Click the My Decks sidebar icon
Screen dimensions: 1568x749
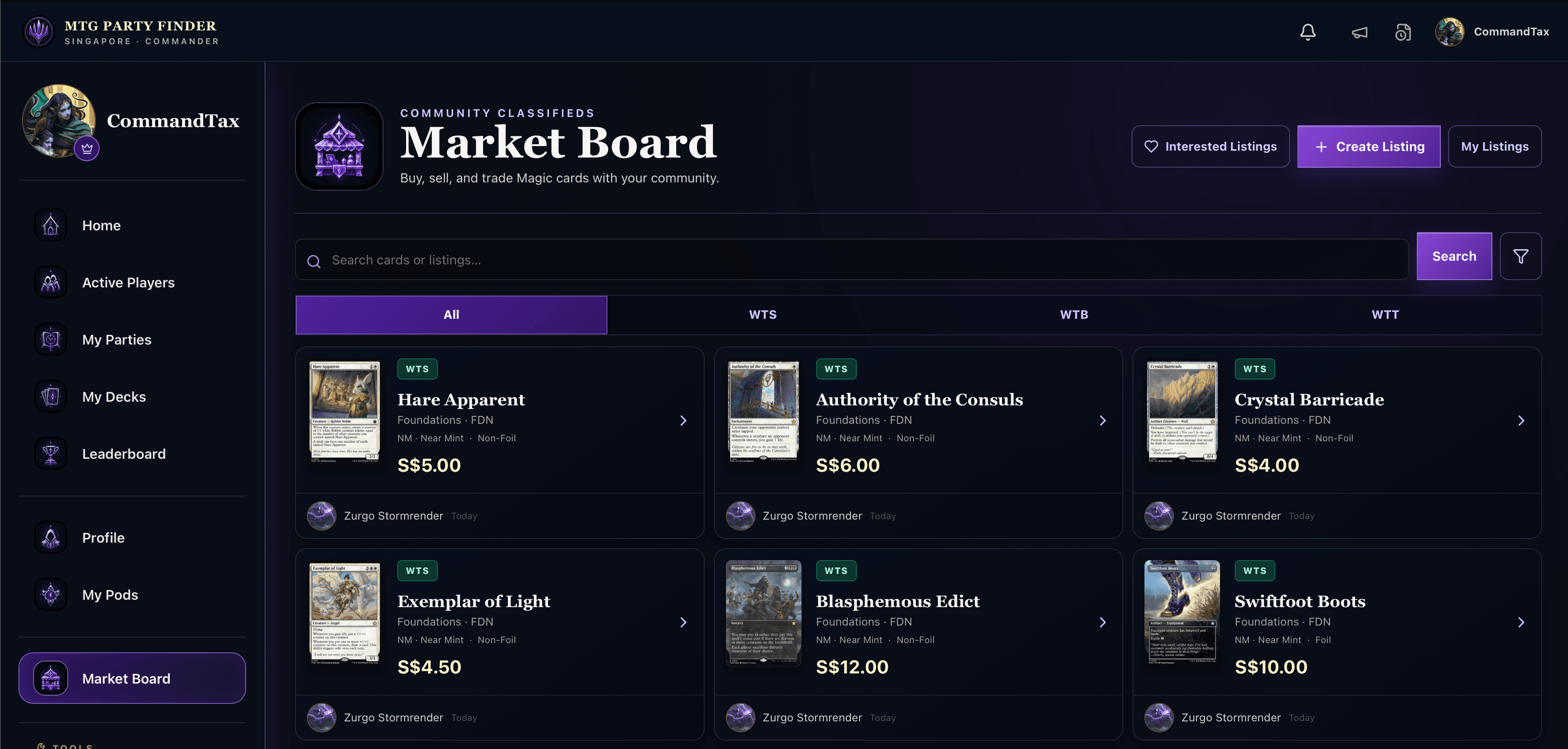click(51, 397)
